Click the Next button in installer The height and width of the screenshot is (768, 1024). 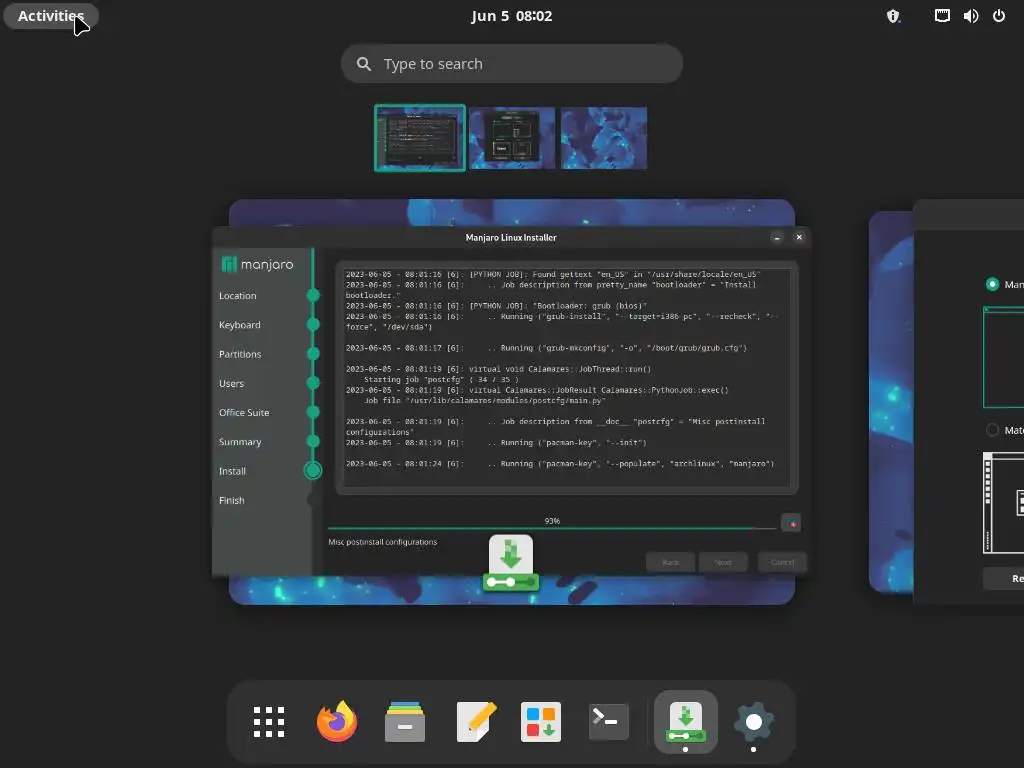pos(723,562)
